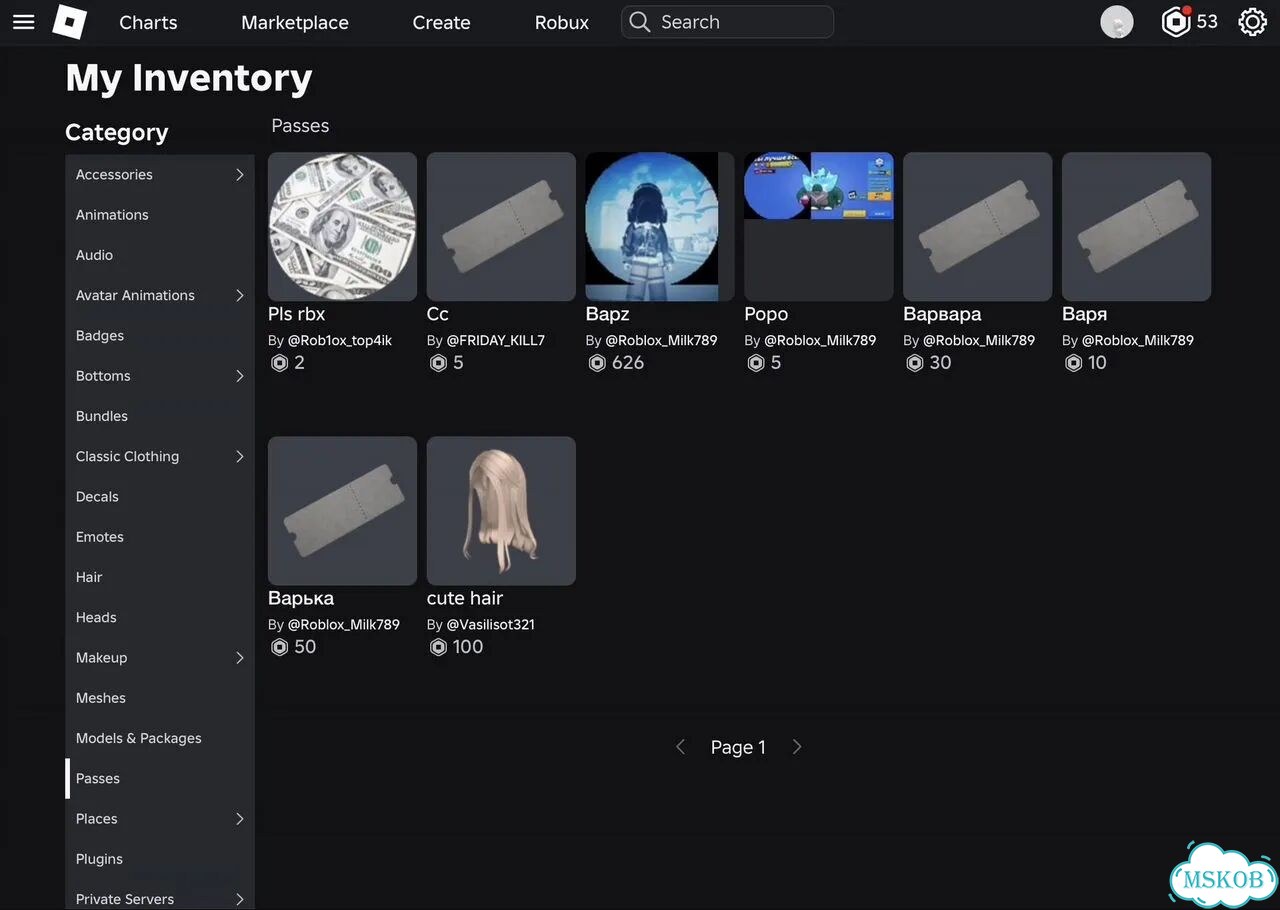Viewport: 1280px width, 910px height.
Task: Click the Cc item title
Action: click(x=438, y=314)
